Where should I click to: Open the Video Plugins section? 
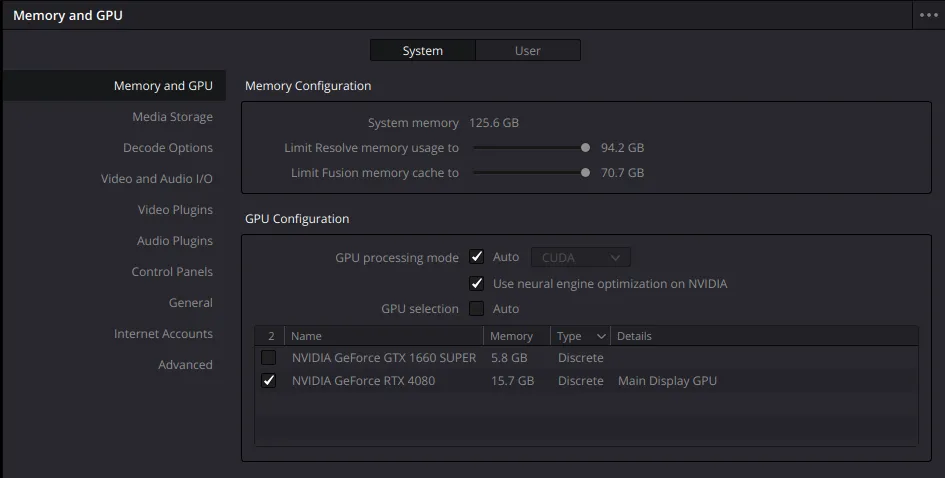[175, 210]
